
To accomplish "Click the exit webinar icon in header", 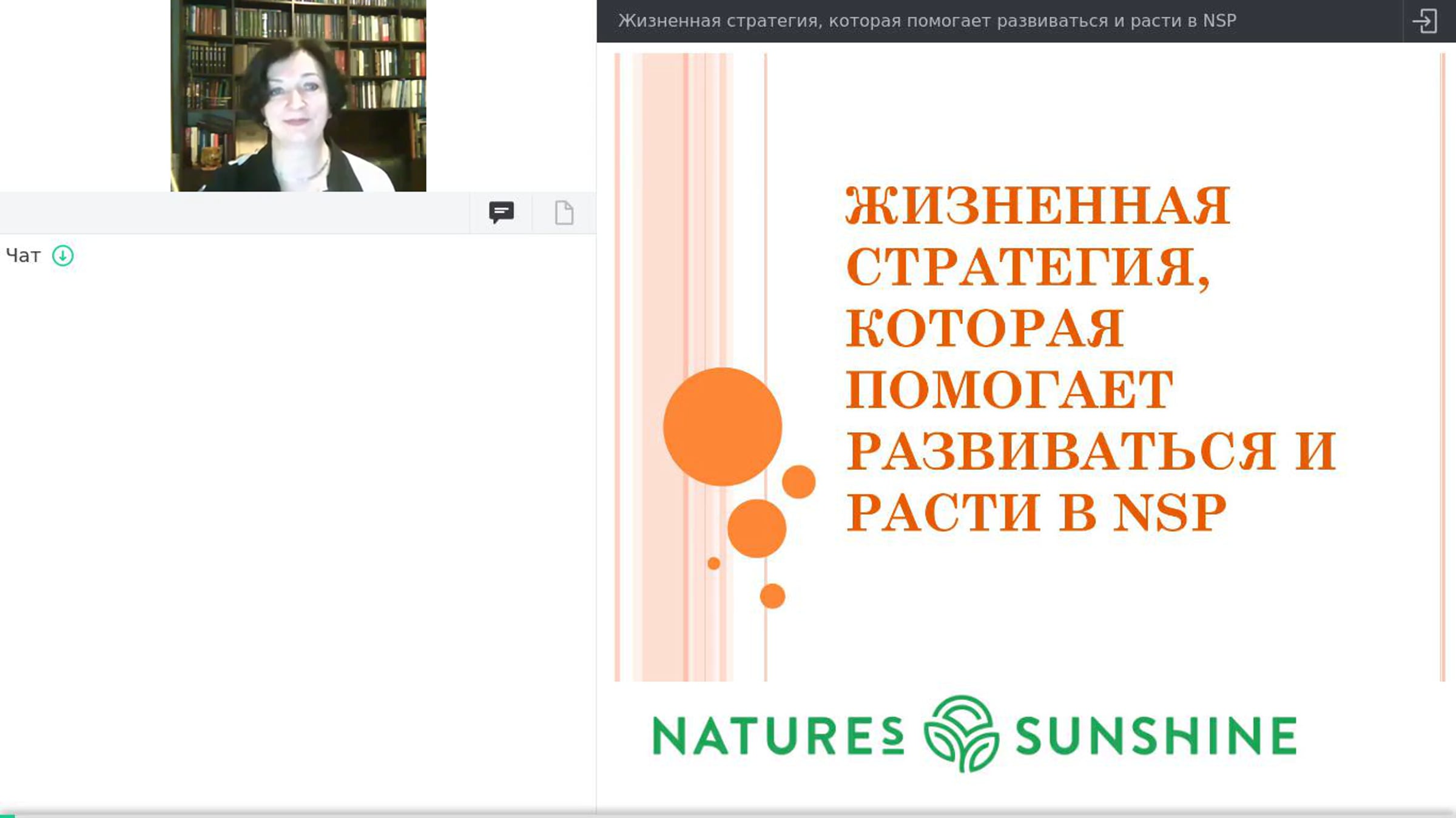I will click(1425, 21).
